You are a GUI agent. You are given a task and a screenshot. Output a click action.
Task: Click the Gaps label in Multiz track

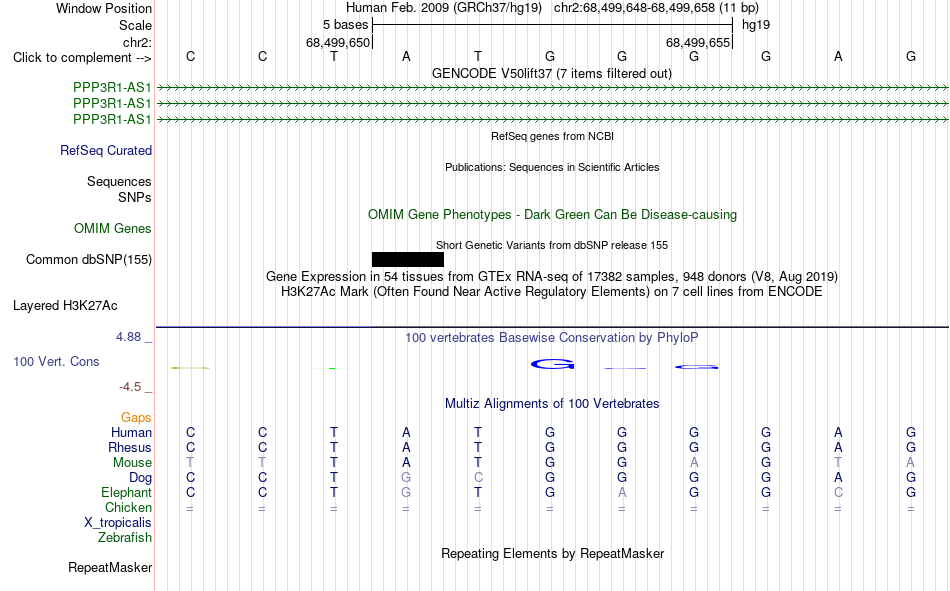[136, 417]
